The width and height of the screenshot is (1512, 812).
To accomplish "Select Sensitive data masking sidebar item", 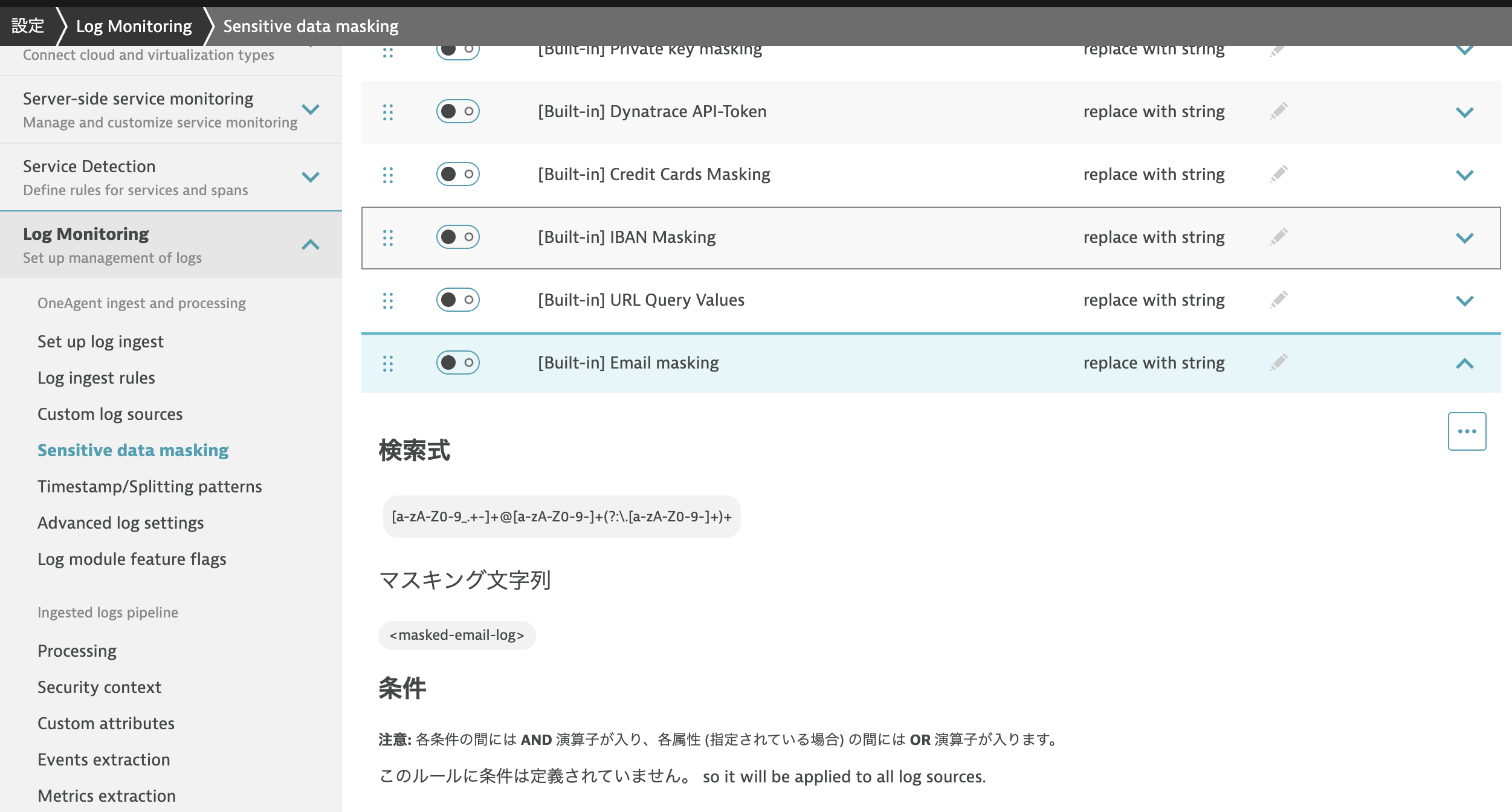I will (133, 450).
